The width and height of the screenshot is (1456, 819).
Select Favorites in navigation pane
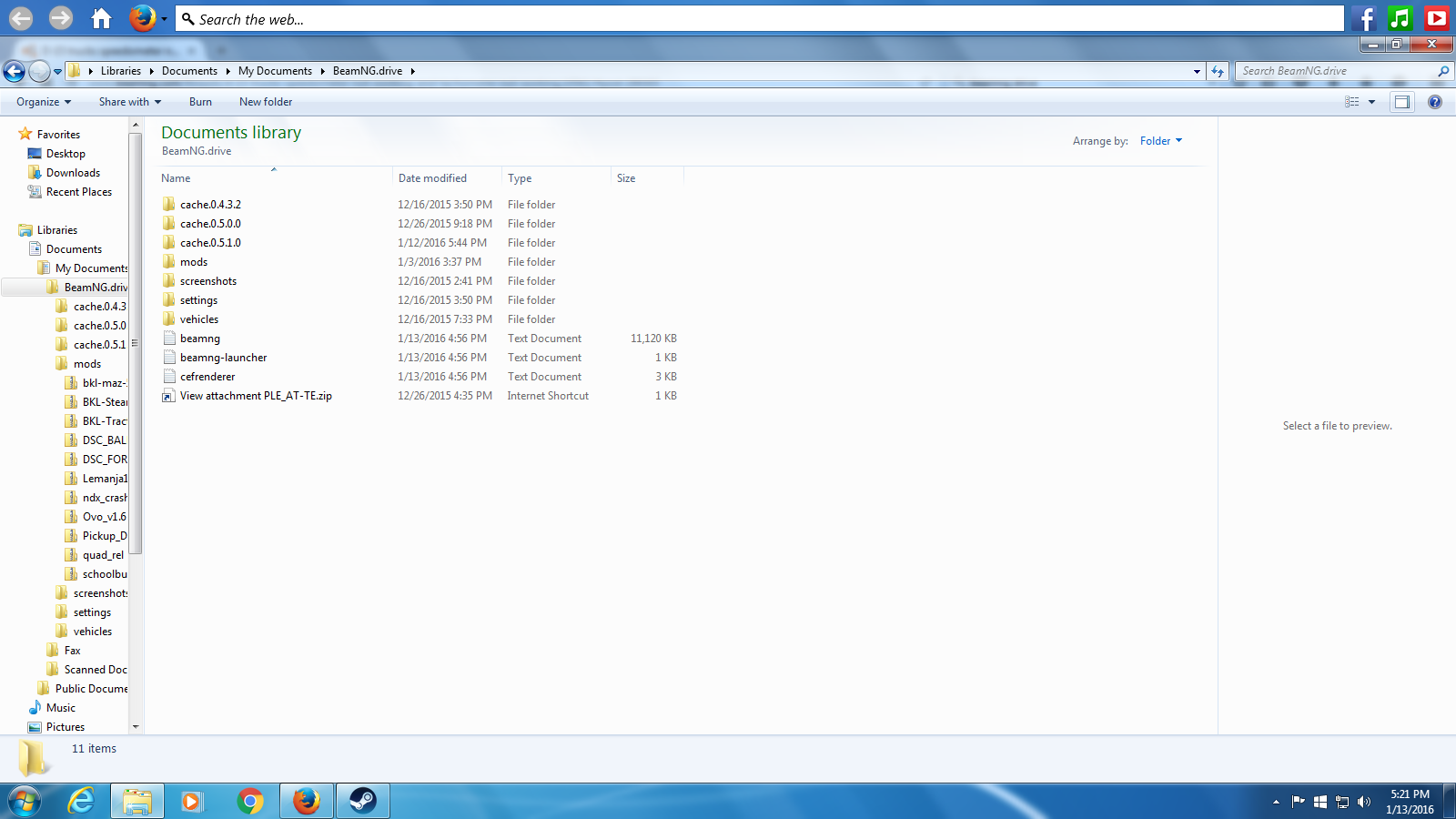point(58,135)
